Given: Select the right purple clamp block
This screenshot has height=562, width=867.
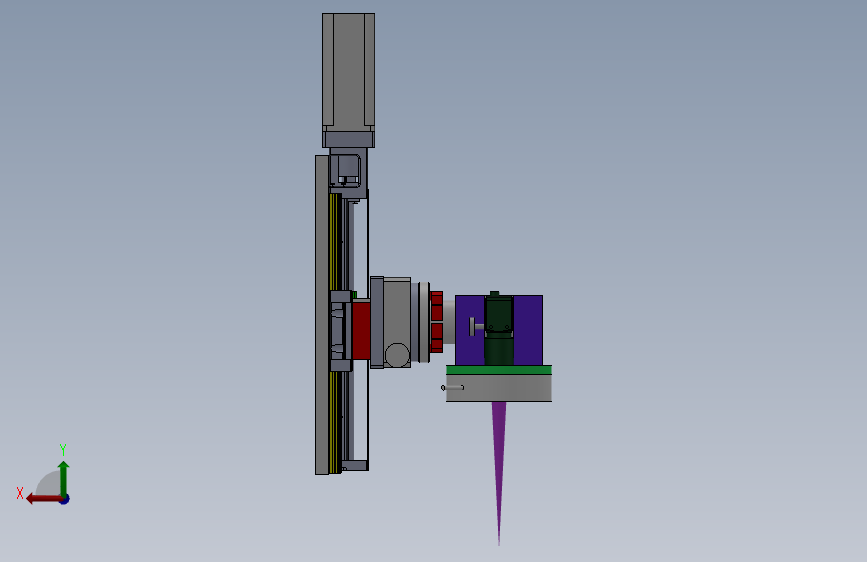Looking at the screenshot, I should pyautogui.click(x=528, y=330).
